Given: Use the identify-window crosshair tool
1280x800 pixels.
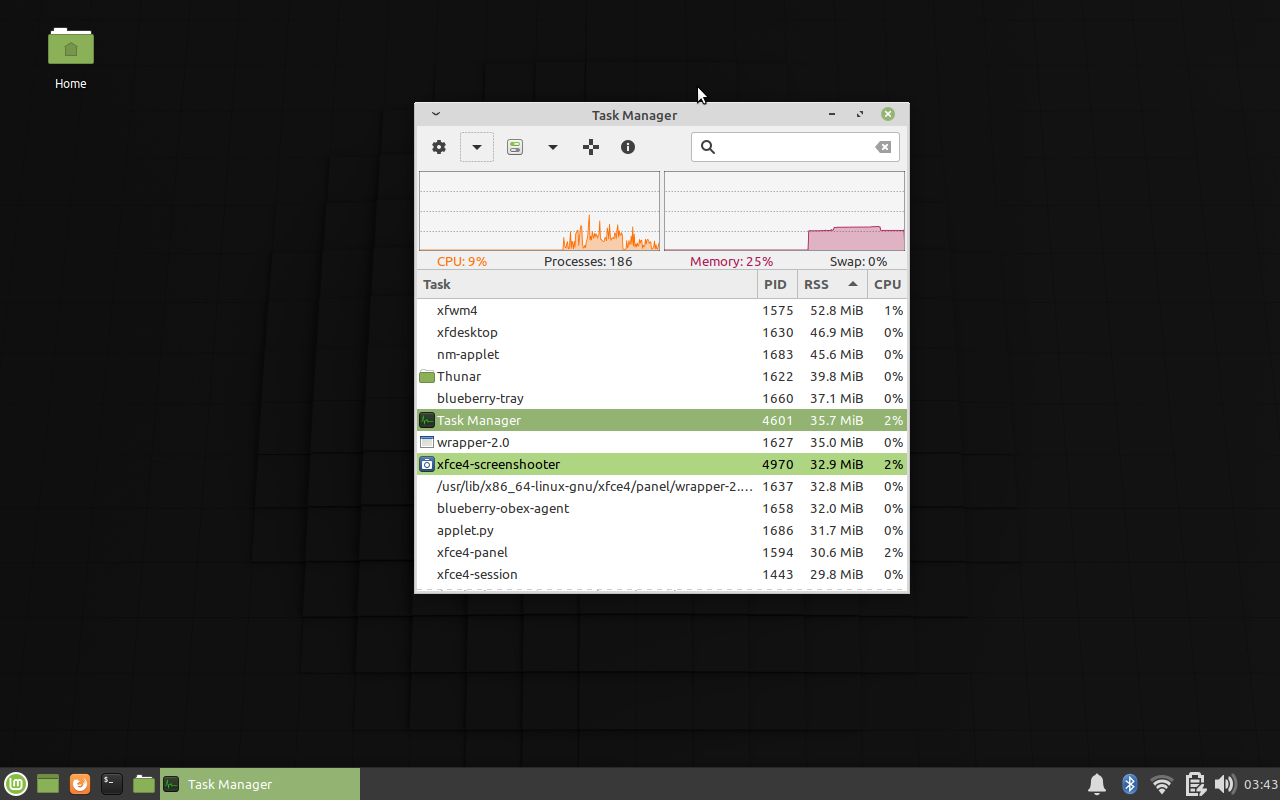Looking at the screenshot, I should click(x=590, y=147).
